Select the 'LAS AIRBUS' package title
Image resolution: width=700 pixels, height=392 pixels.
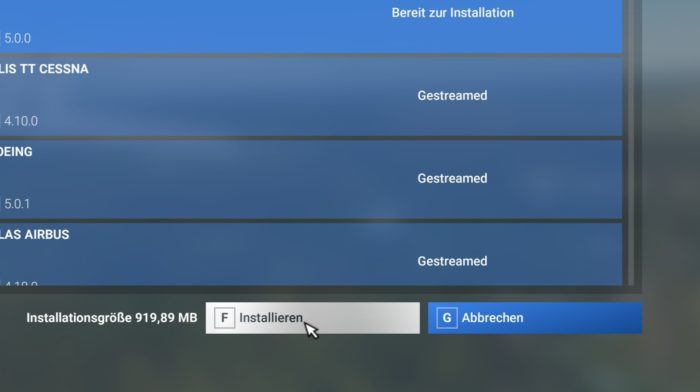point(34,234)
